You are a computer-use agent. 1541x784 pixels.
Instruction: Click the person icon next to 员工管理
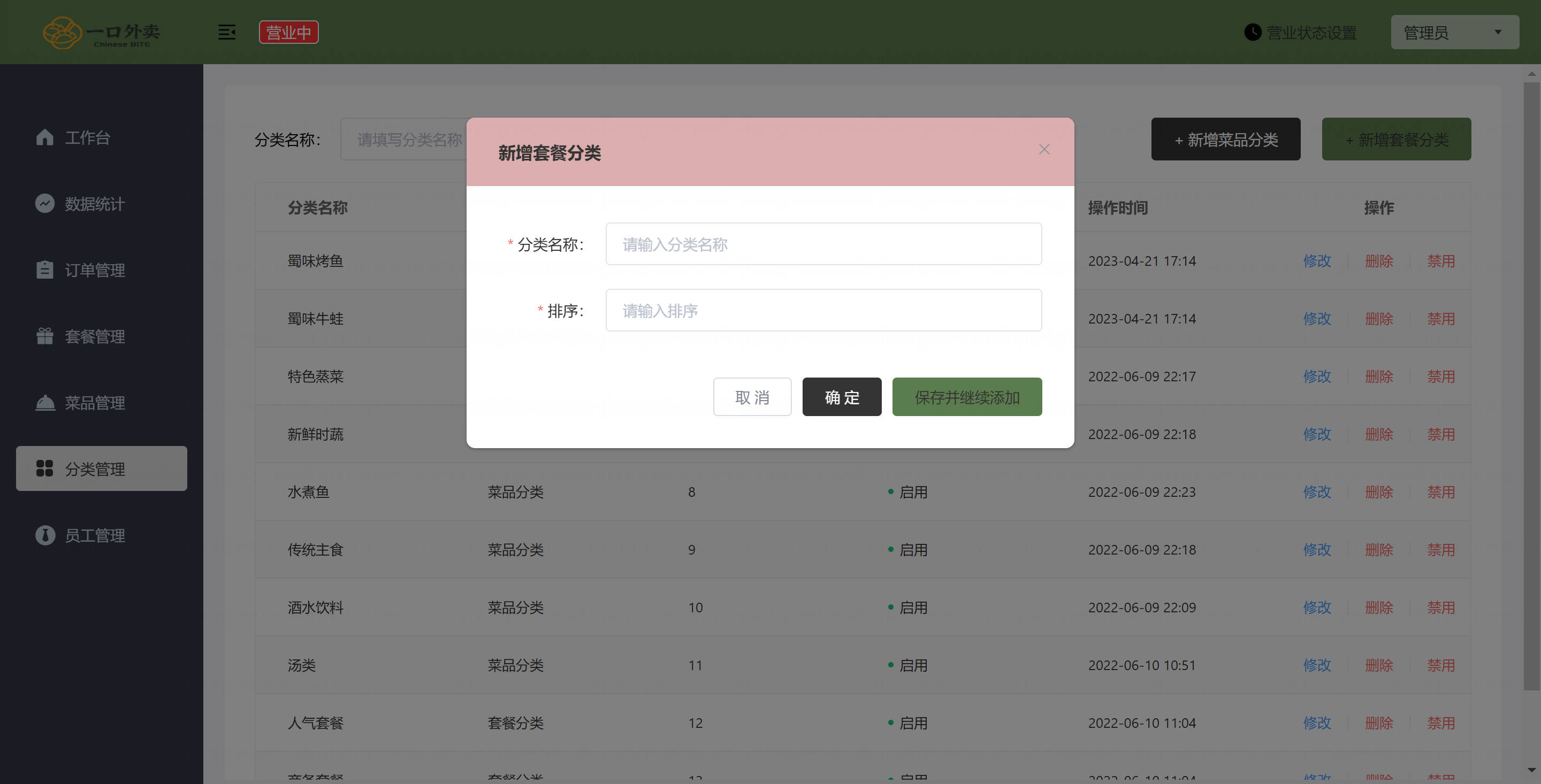tap(45, 535)
